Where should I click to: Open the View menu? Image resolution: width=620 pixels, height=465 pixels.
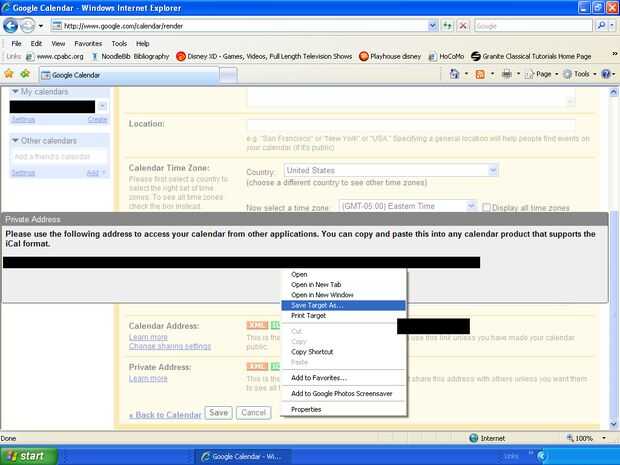click(58, 43)
